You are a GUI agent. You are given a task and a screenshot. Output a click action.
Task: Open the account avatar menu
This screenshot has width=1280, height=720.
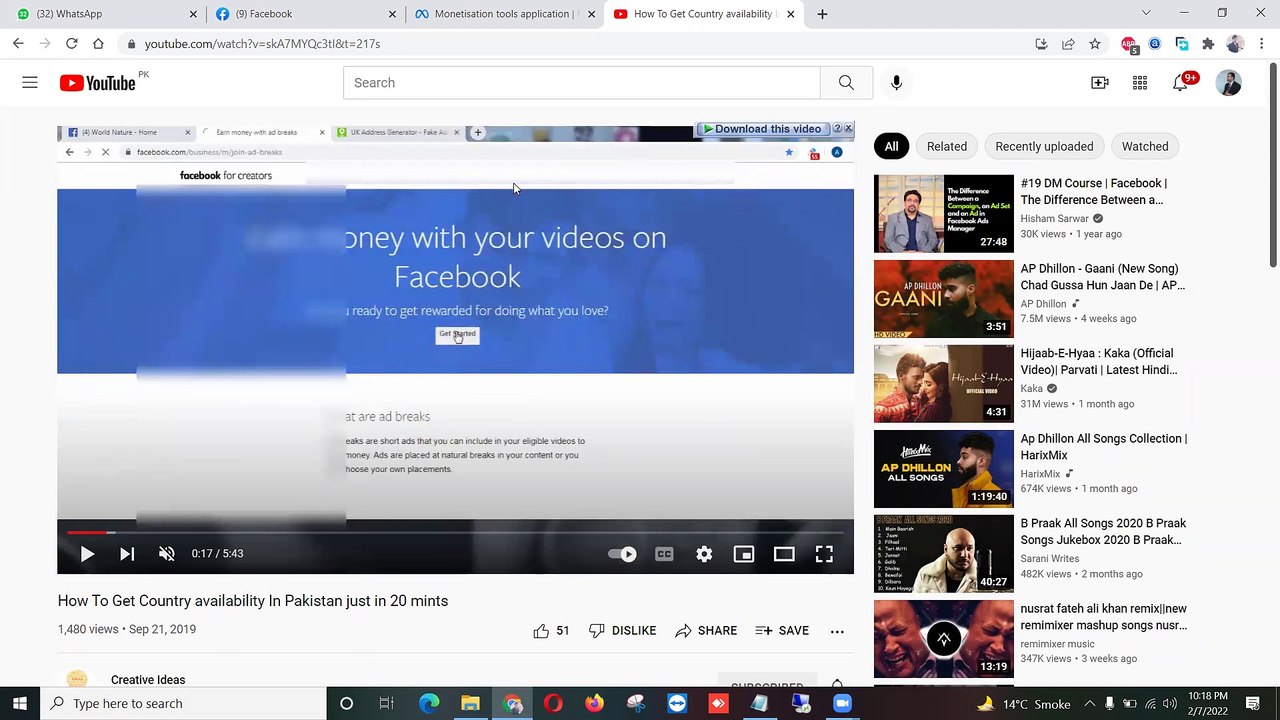click(1229, 83)
